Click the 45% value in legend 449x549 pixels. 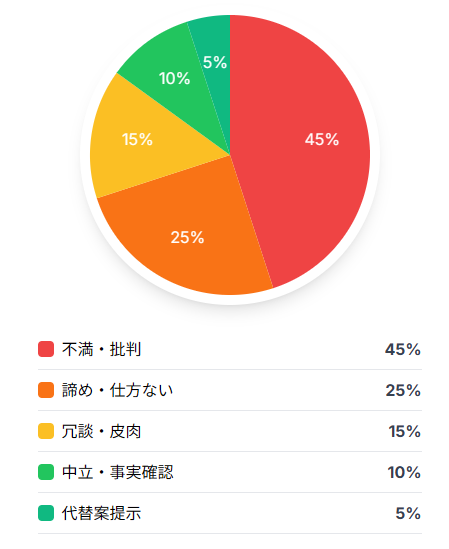click(x=403, y=349)
